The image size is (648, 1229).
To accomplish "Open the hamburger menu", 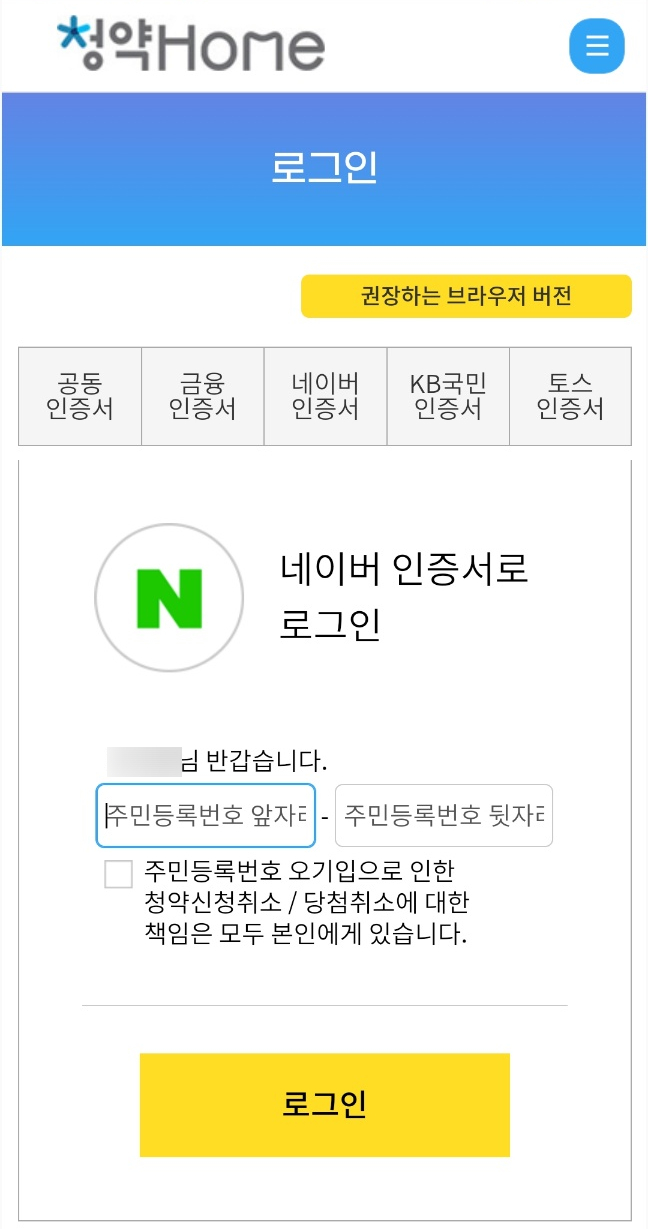I will (x=596, y=46).
